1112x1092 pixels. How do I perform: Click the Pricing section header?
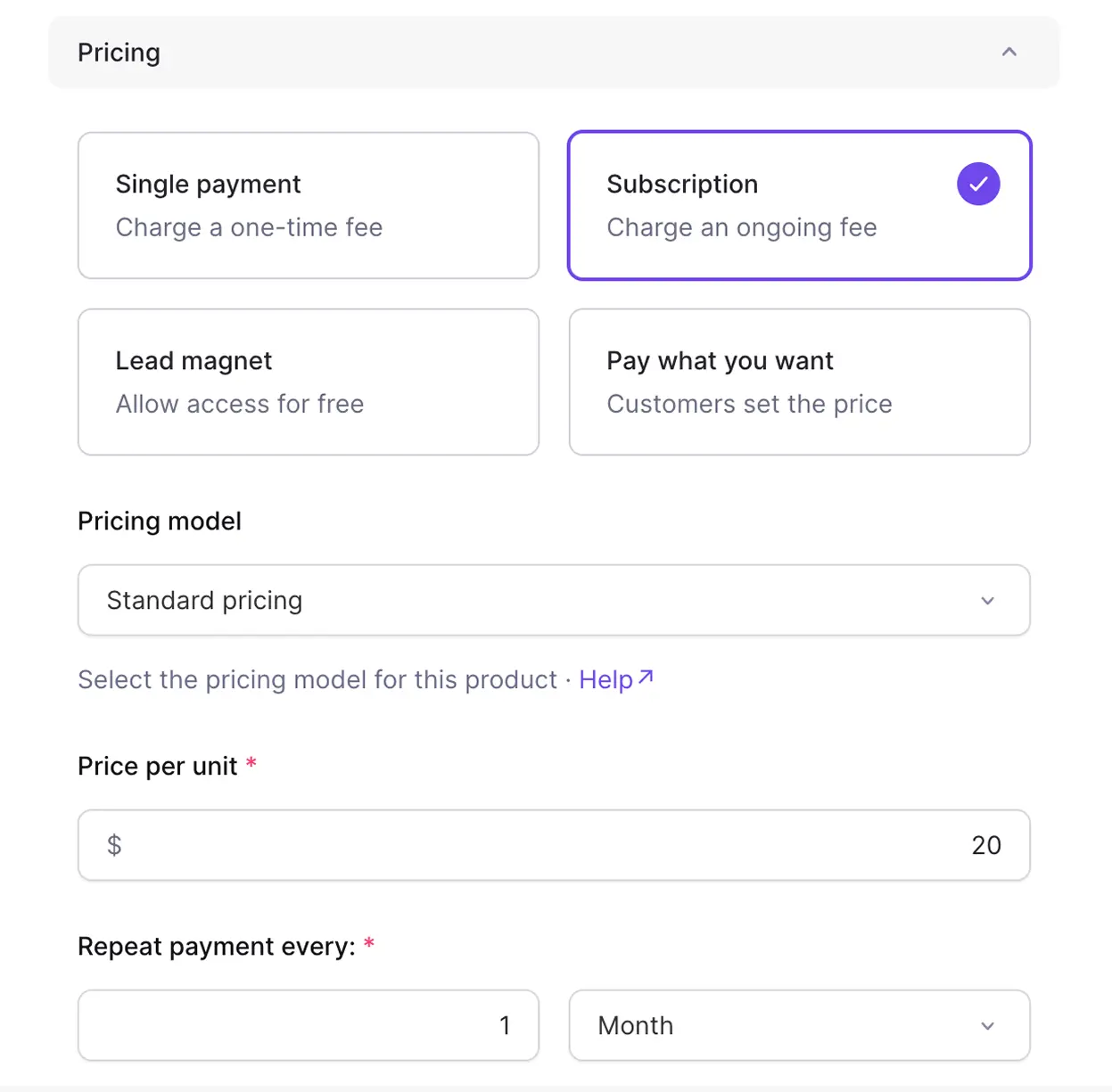(119, 52)
